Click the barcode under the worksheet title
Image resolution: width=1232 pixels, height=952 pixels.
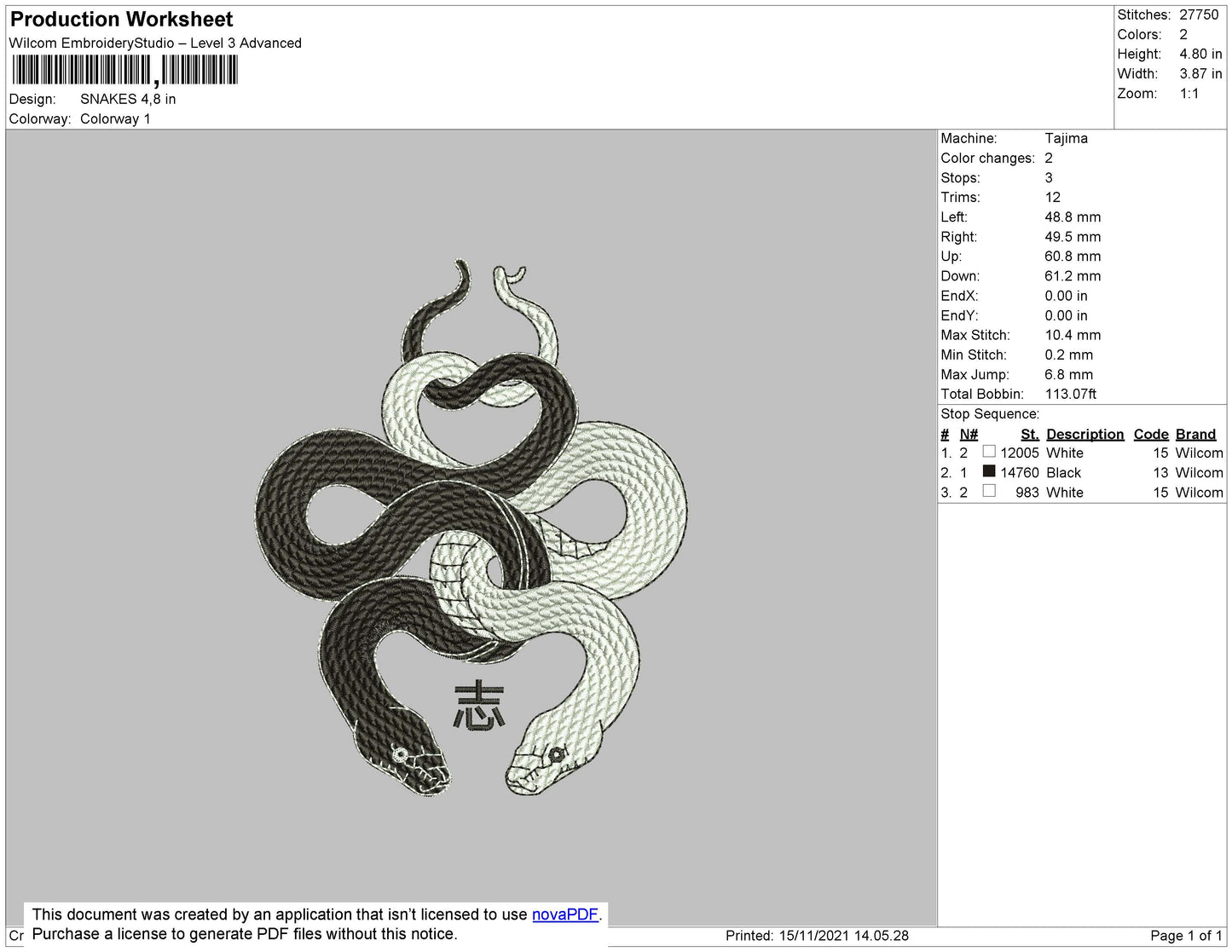(x=124, y=70)
